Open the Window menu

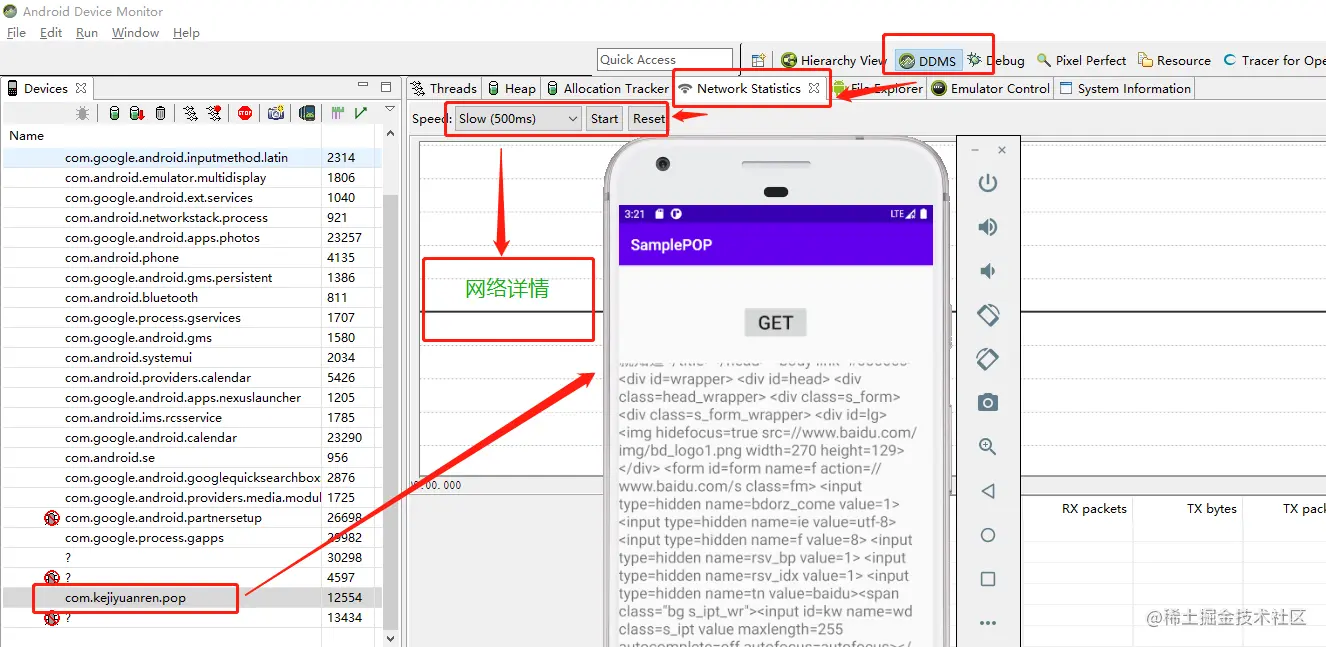[135, 32]
